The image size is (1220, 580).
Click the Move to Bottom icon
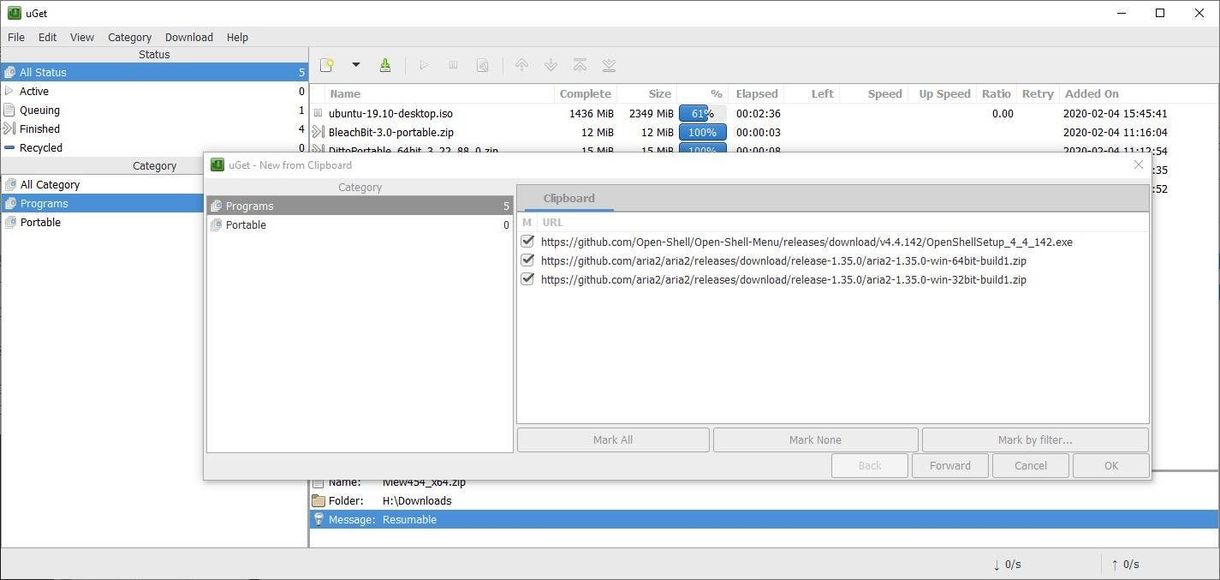click(608, 65)
